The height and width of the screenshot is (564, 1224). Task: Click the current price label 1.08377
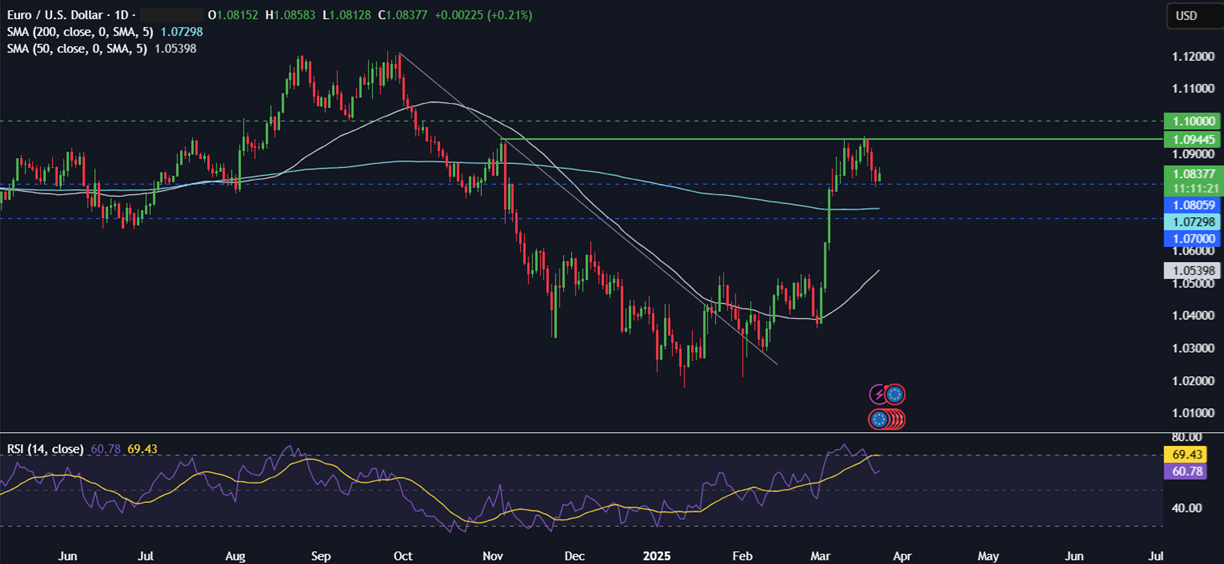click(1194, 173)
